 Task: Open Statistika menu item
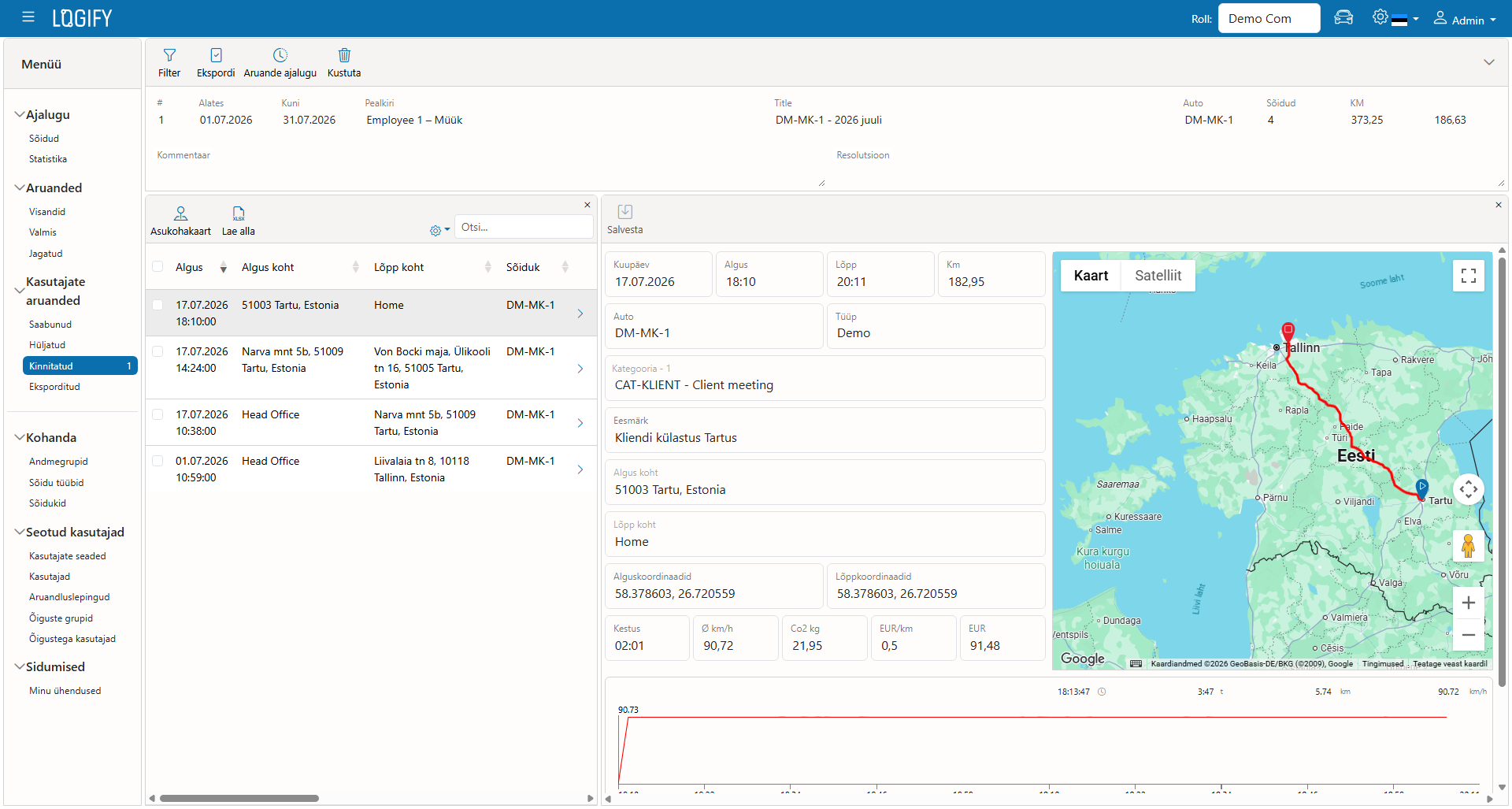48,159
